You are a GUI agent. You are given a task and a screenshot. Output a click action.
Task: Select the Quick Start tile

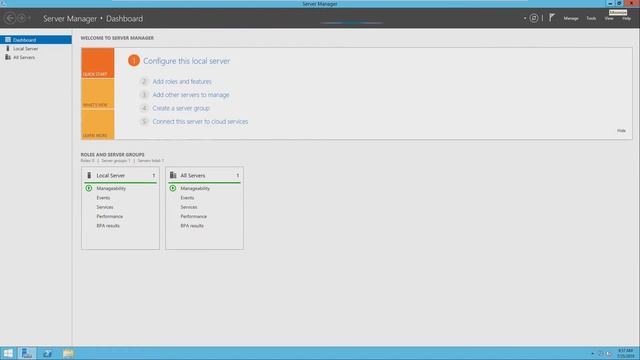coord(98,63)
